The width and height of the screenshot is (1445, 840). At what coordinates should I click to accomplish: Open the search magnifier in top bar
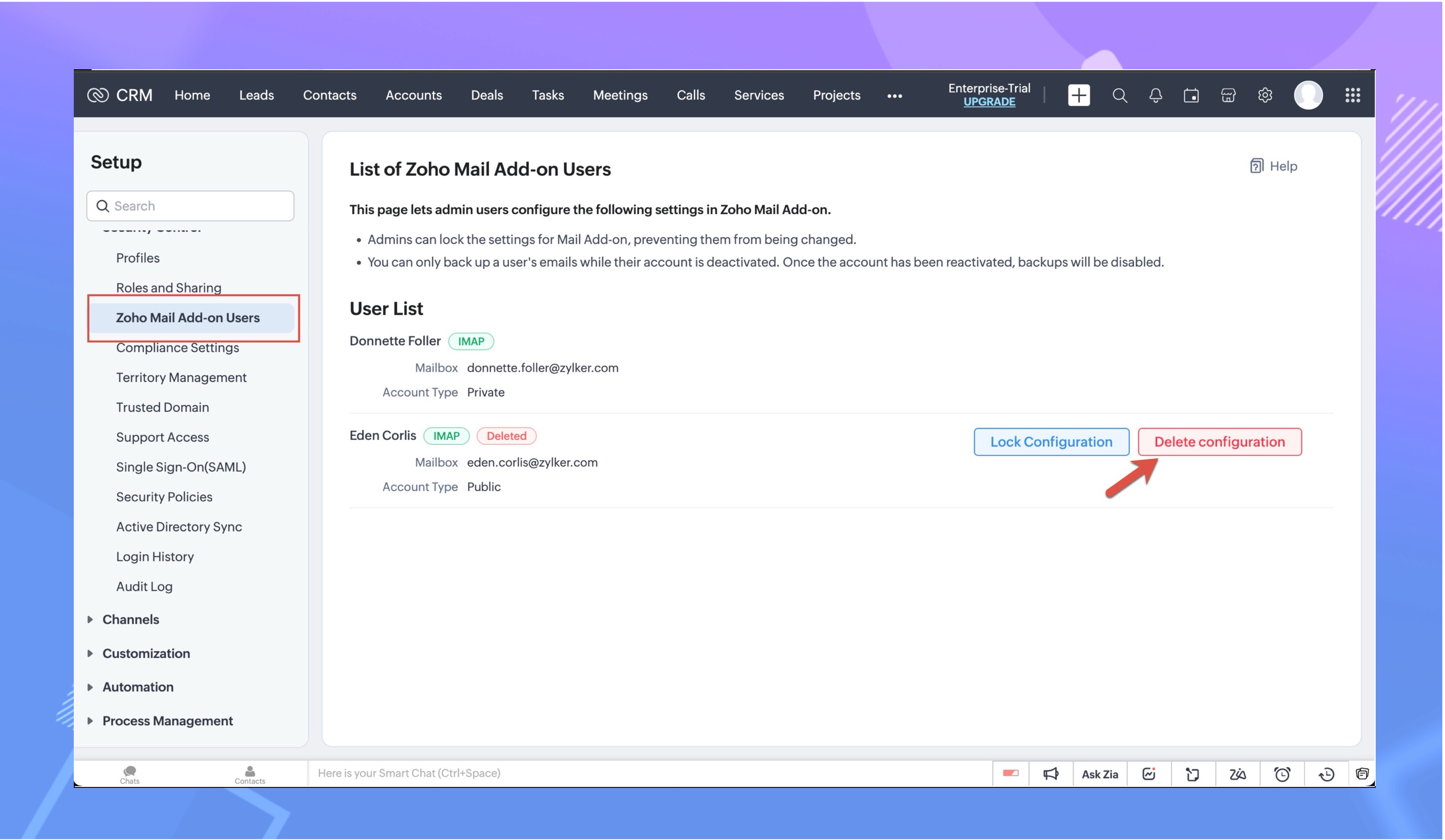(x=1119, y=95)
